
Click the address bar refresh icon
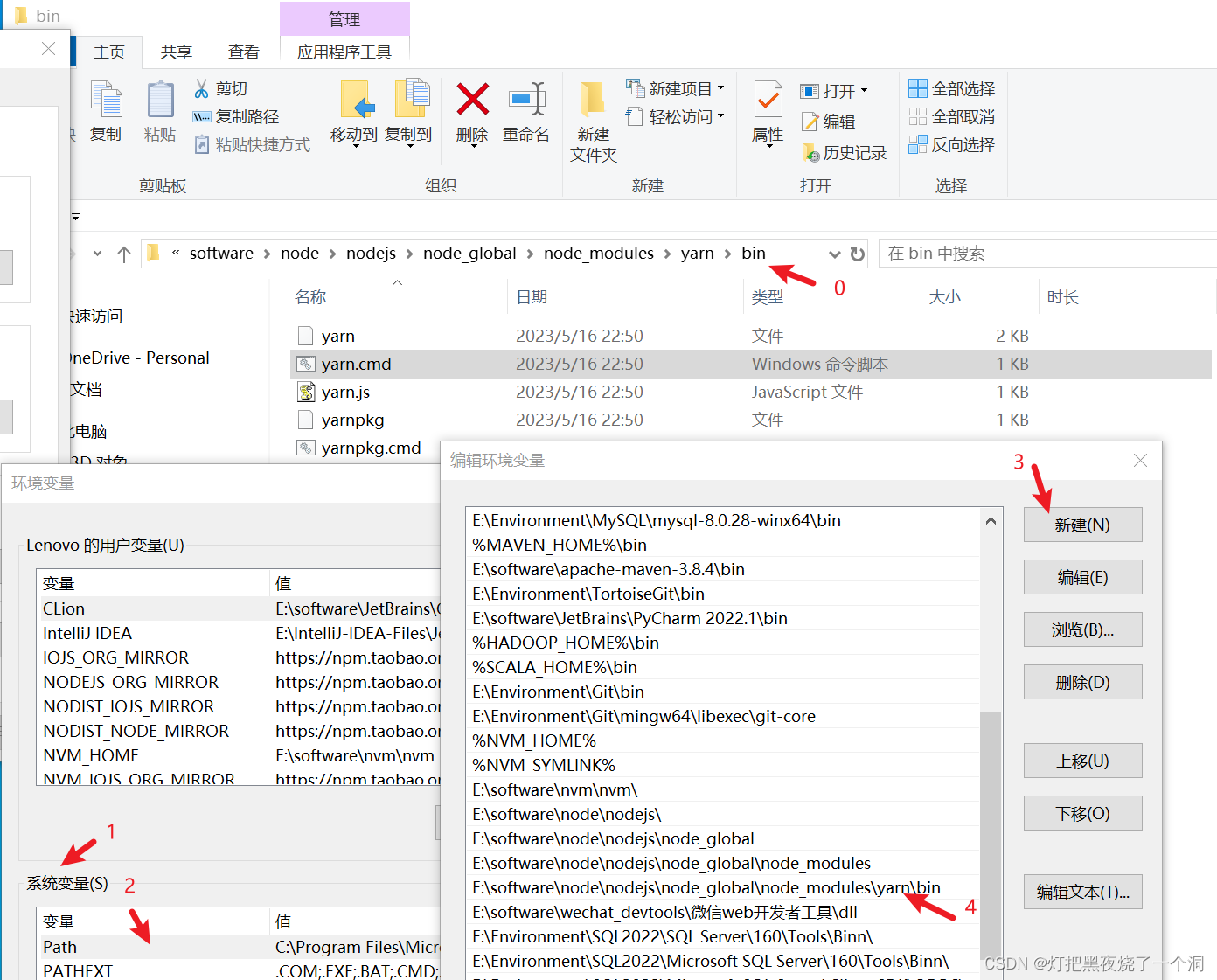(x=857, y=253)
